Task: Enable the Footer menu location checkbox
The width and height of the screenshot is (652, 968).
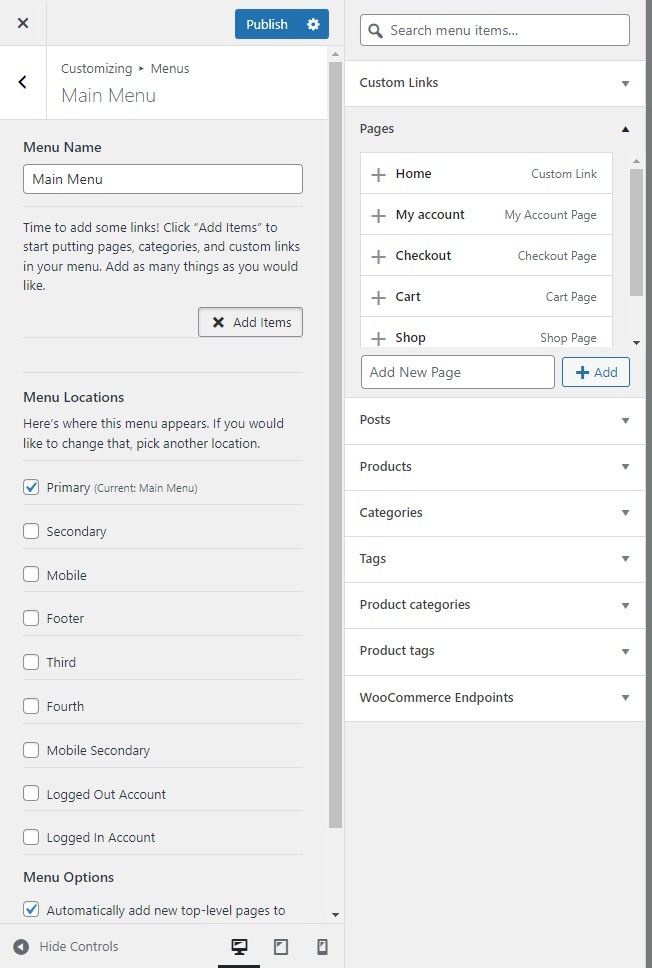Action: [31, 618]
